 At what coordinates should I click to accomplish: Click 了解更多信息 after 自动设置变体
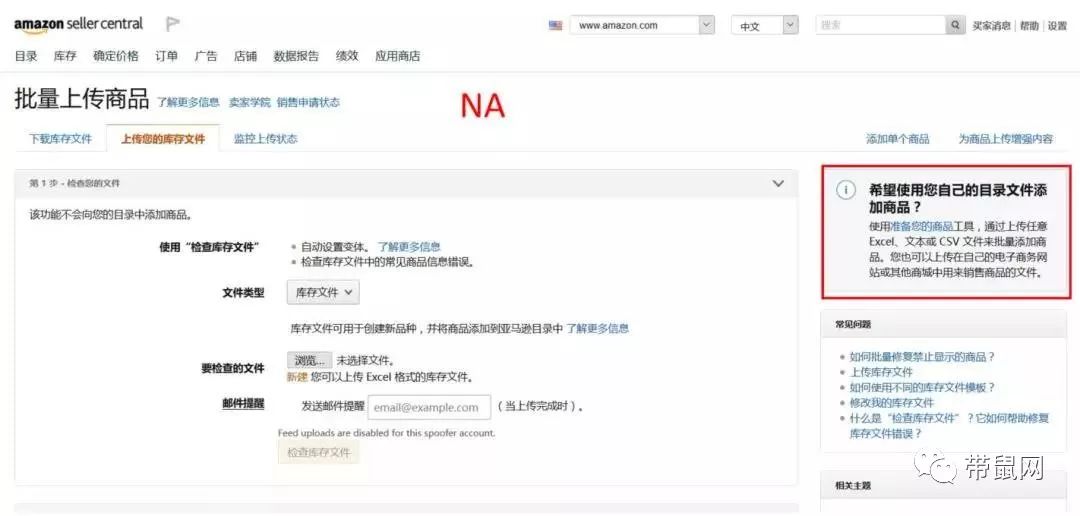tap(408, 247)
